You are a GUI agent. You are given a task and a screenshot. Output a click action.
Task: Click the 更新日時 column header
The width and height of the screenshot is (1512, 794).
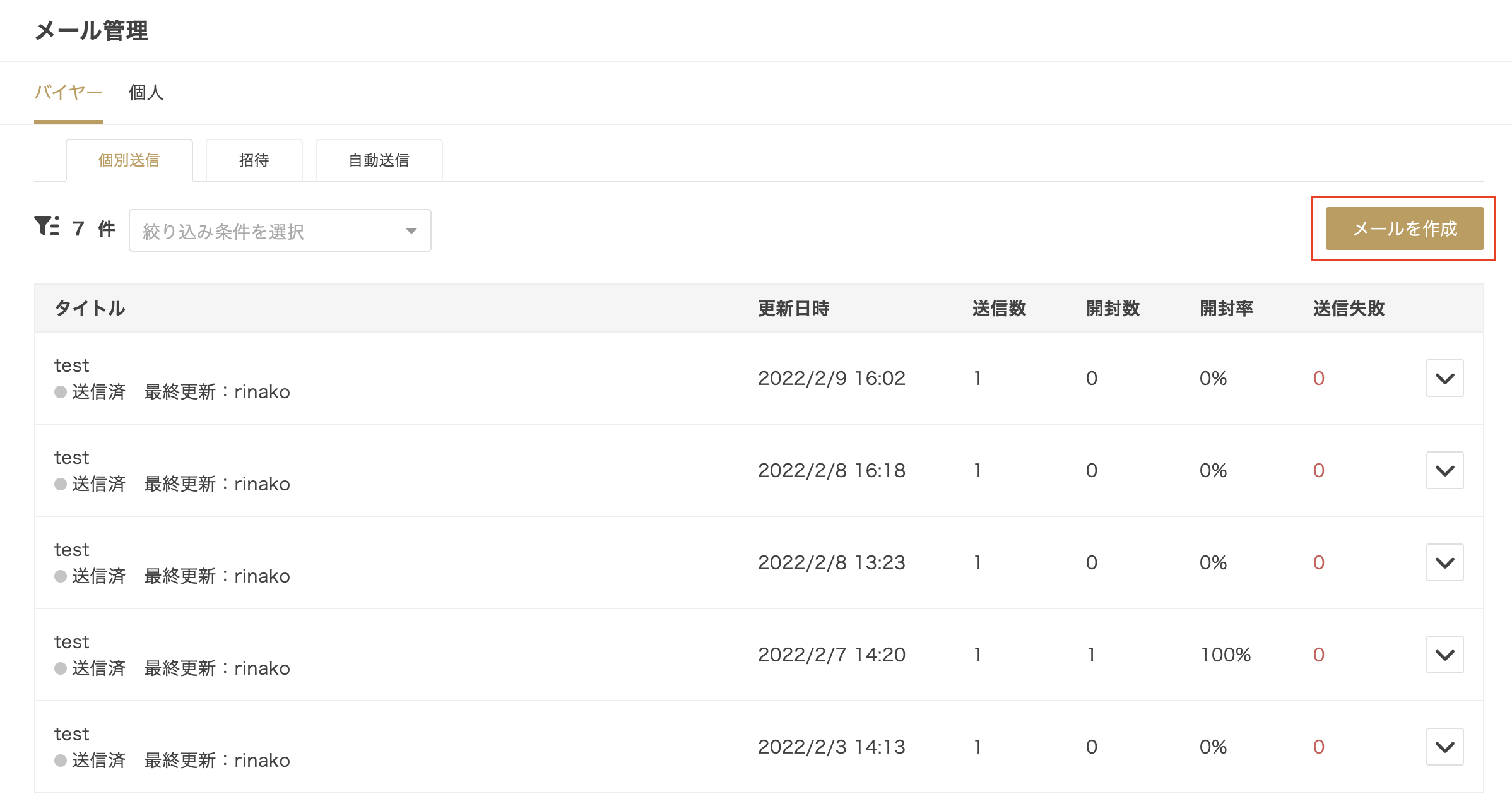tap(793, 309)
